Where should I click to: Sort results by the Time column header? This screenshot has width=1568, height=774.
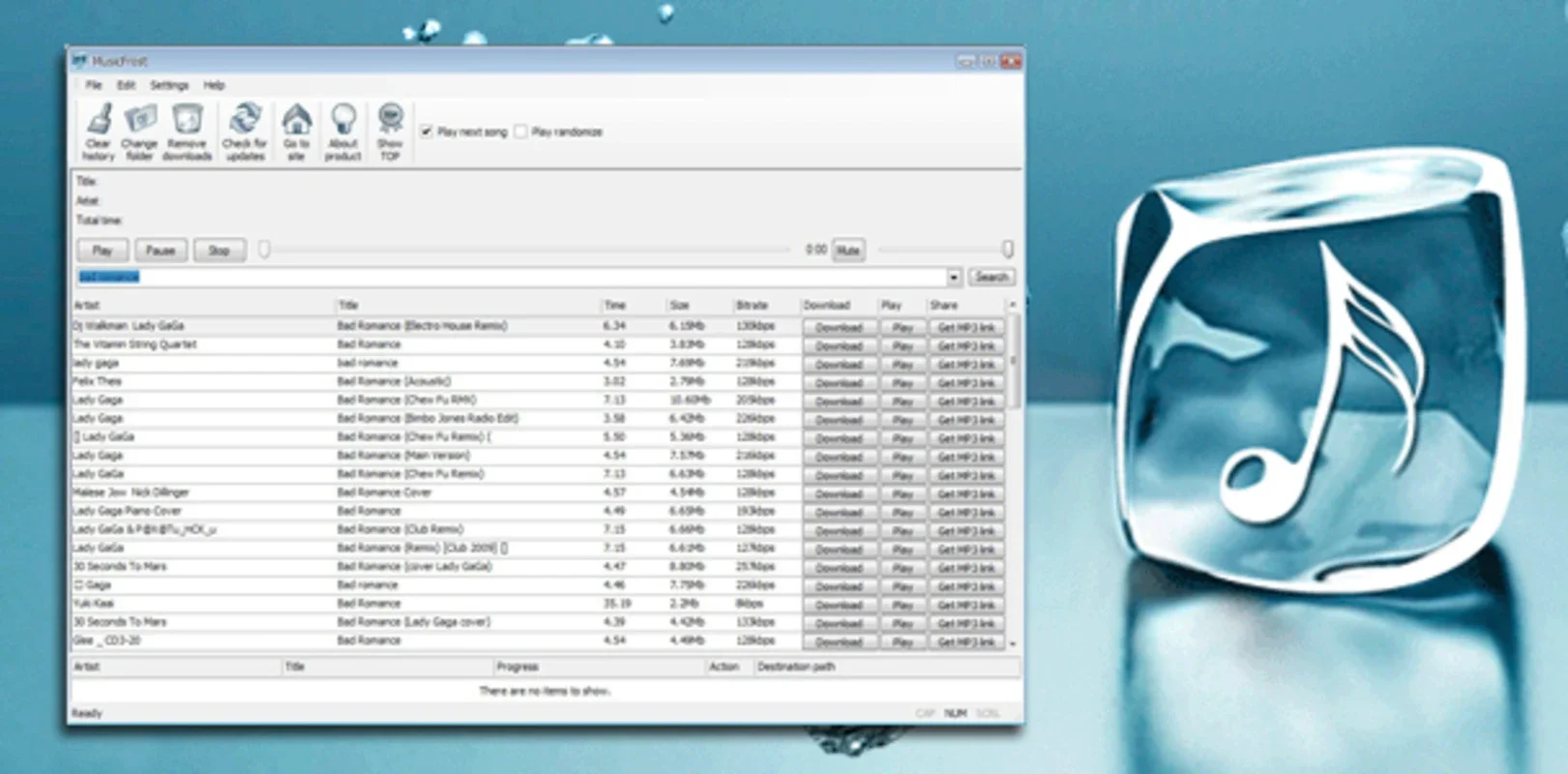point(633,306)
